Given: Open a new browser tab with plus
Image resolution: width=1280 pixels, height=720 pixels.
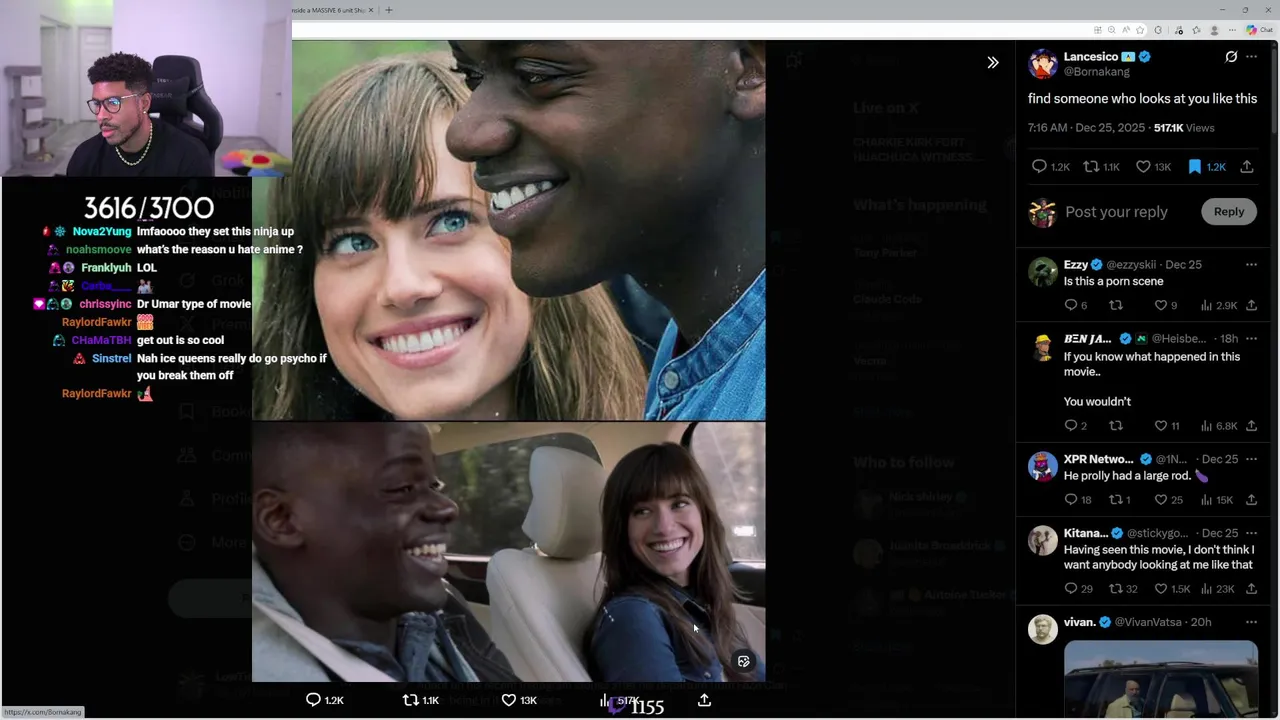Looking at the screenshot, I should [x=389, y=10].
